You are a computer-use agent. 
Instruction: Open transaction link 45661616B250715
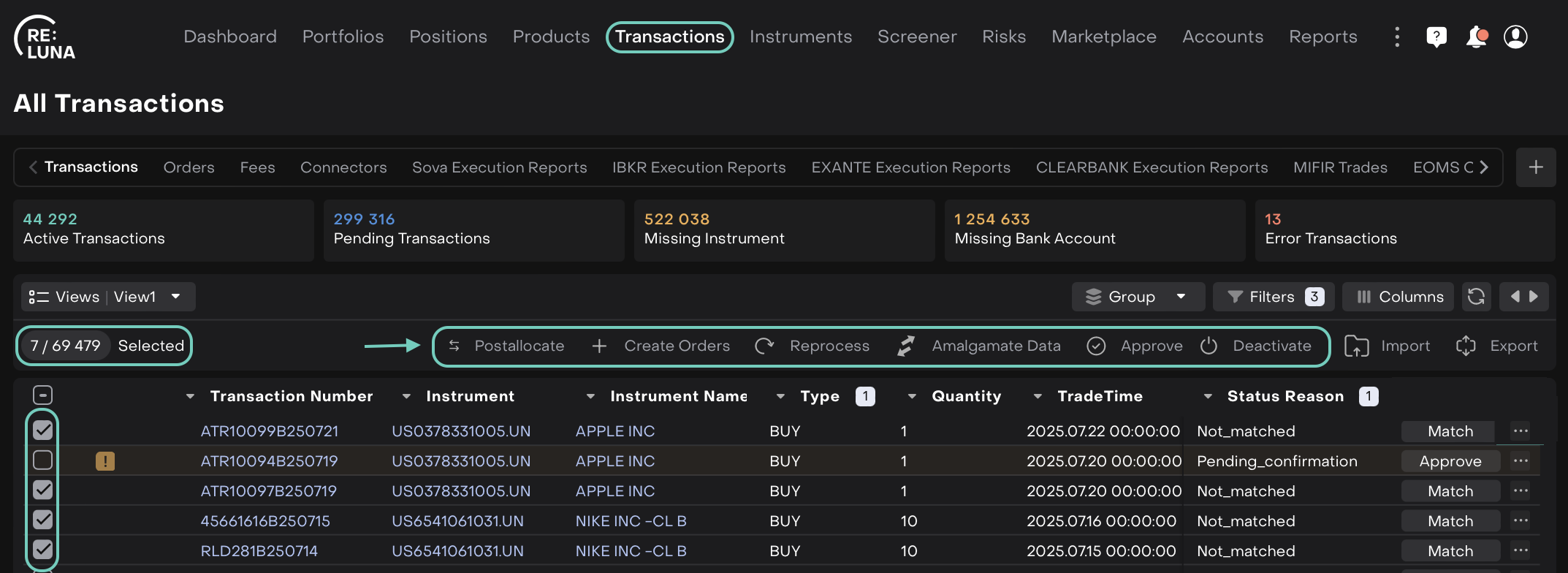(x=265, y=521)
